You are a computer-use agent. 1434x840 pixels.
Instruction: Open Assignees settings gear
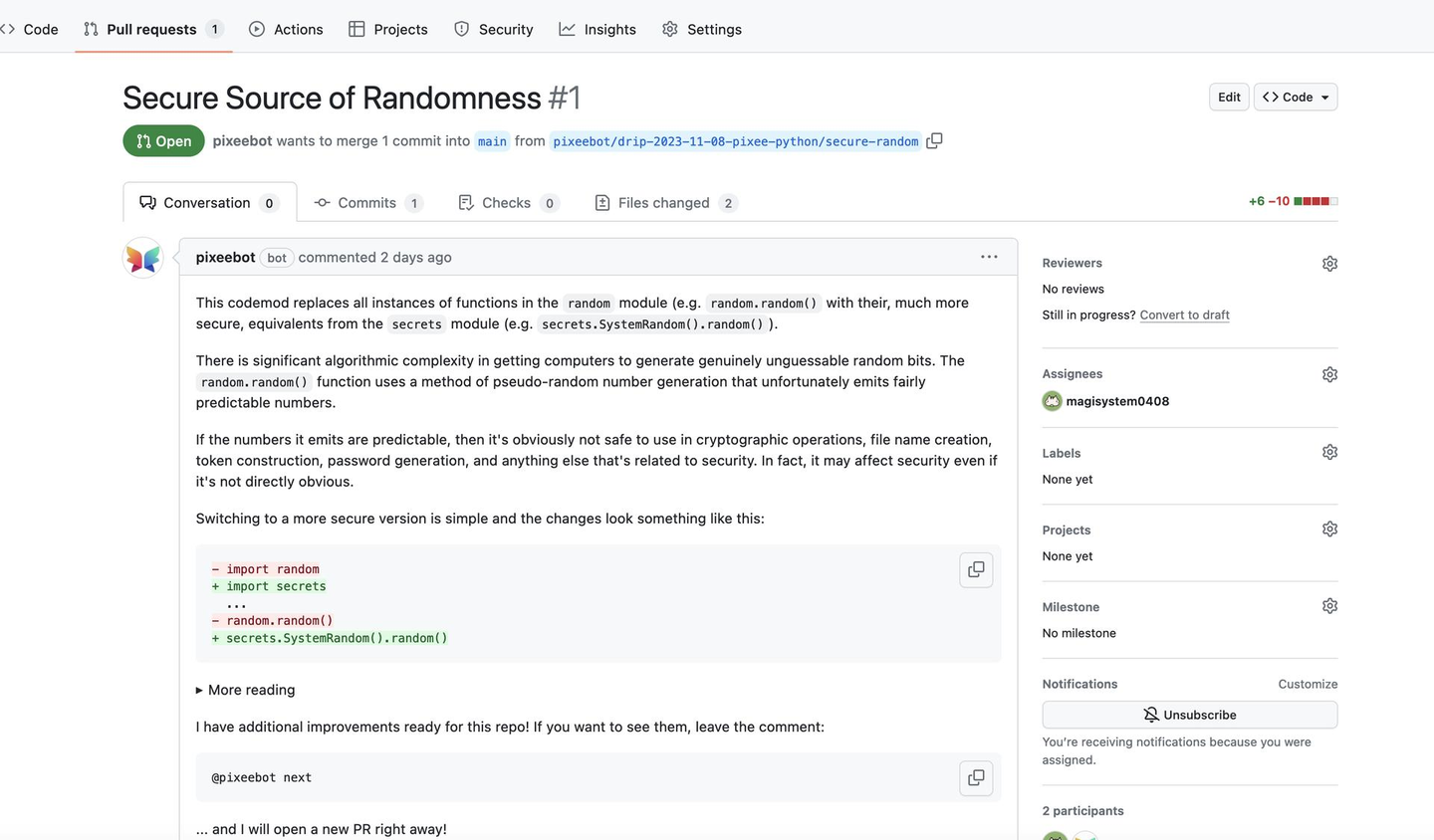pos(1329,374)
